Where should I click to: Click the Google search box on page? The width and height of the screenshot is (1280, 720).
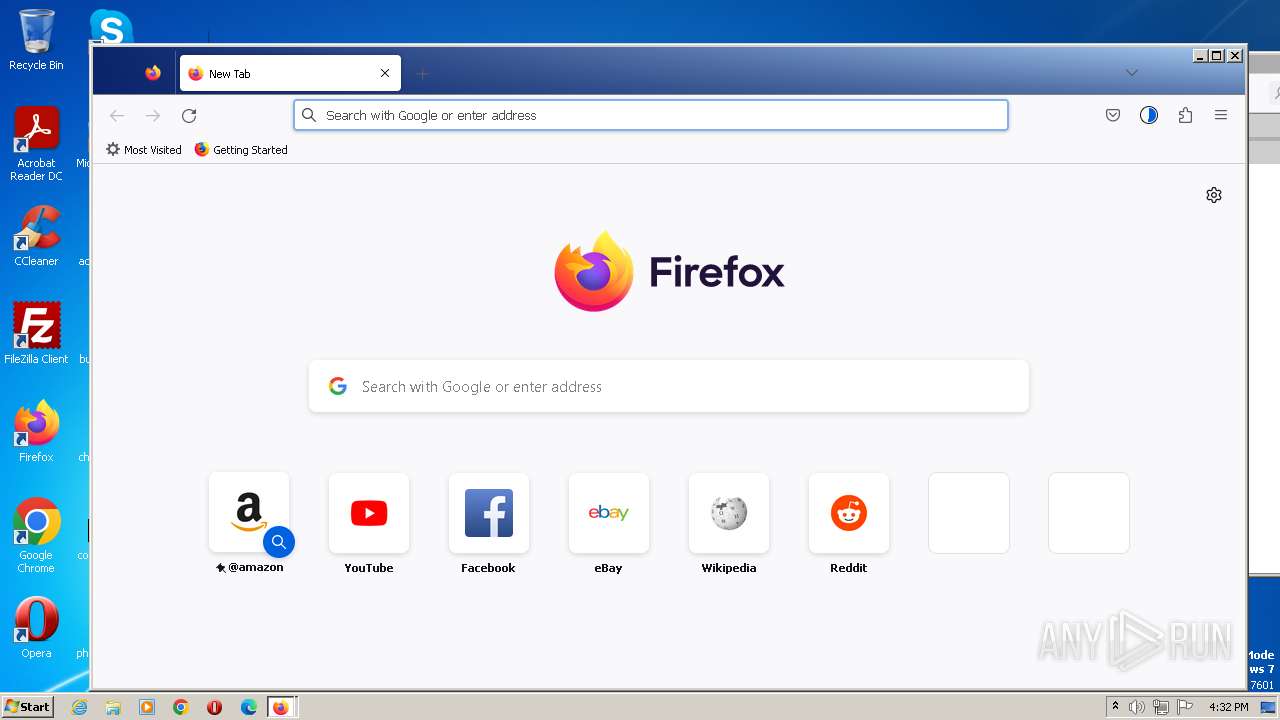coord(669,386)
